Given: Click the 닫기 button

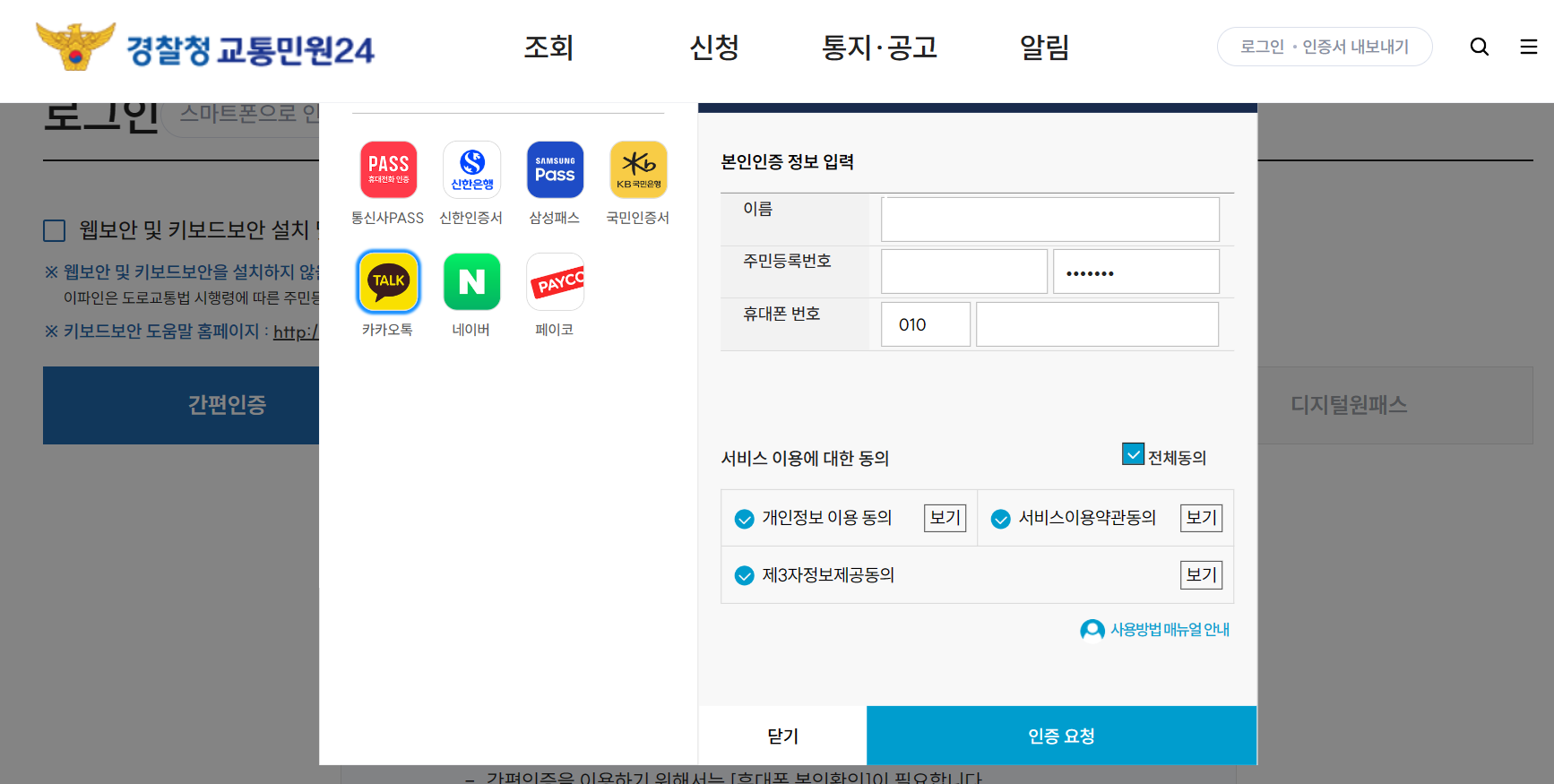Looking at the screenshot, I should [782, 736].
